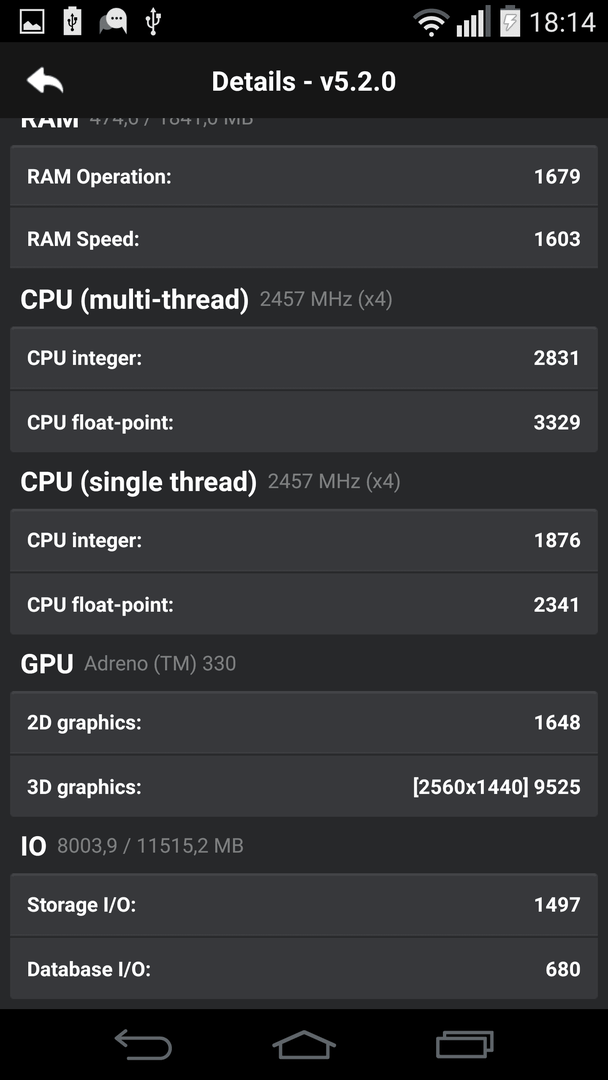Tap the chat bubble notification icon

(x=113, y=21)
